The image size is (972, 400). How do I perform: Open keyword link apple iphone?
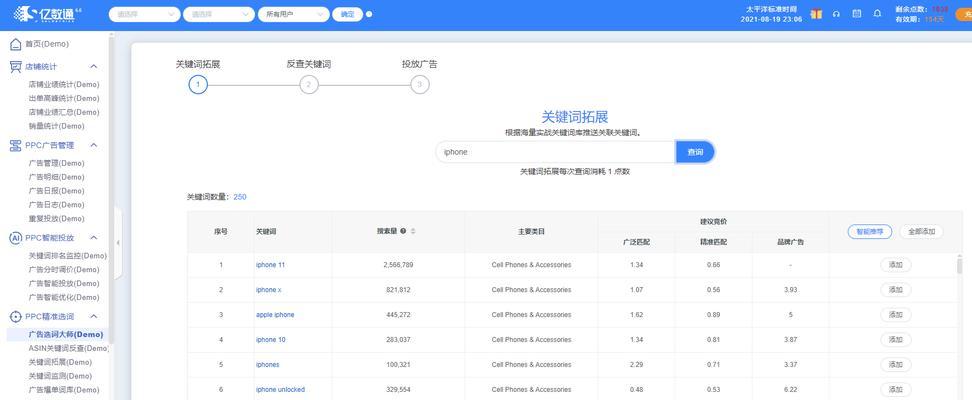click(275, 314)
